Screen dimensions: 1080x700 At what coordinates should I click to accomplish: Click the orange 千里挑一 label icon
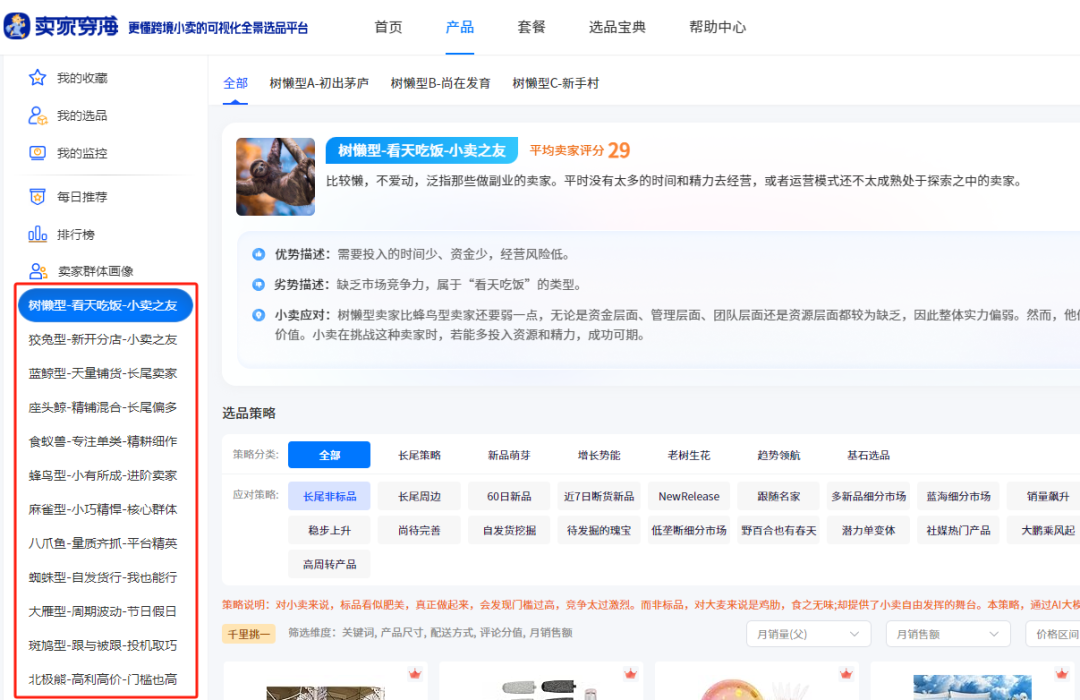(248, 634)
